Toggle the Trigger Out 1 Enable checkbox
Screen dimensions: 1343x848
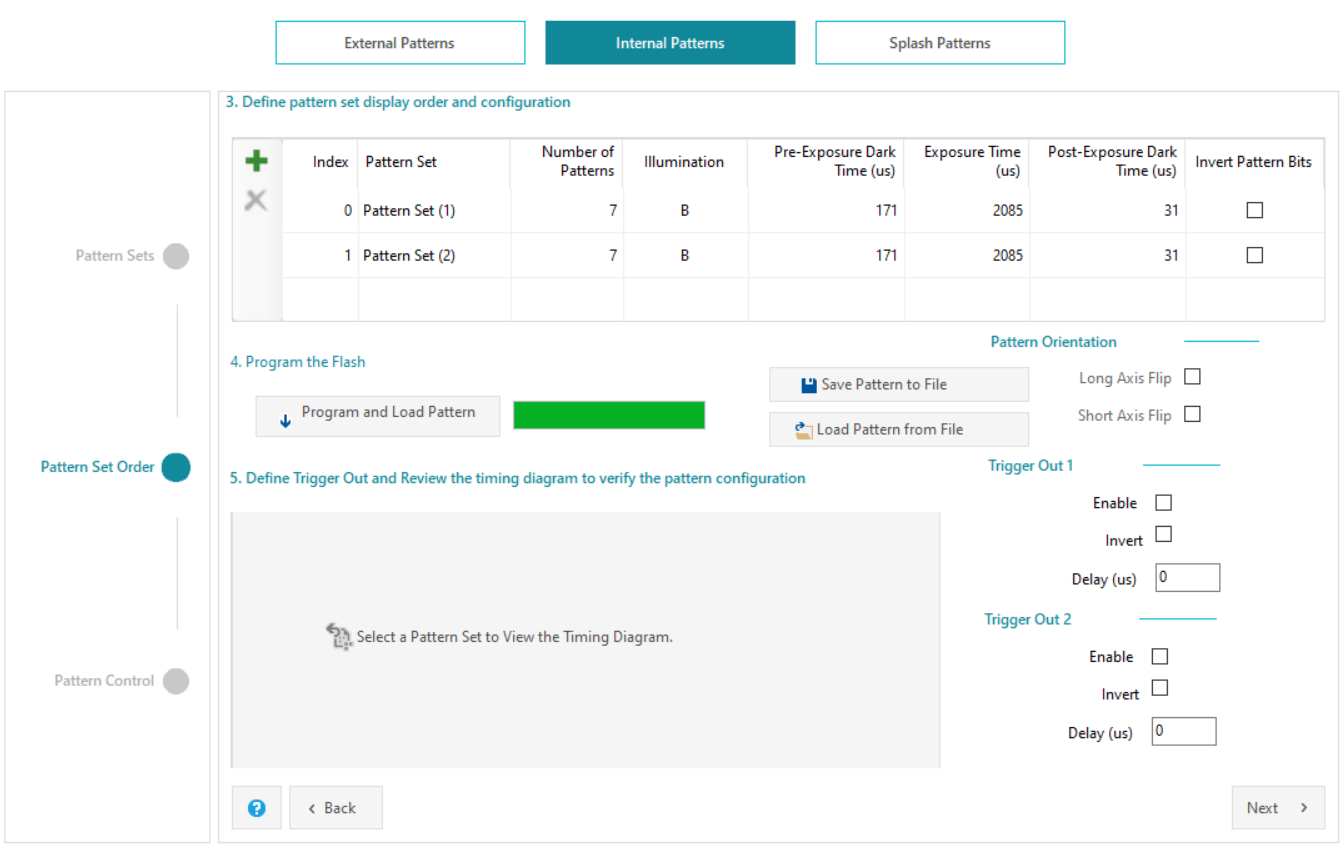click(x=1163, y=503)
